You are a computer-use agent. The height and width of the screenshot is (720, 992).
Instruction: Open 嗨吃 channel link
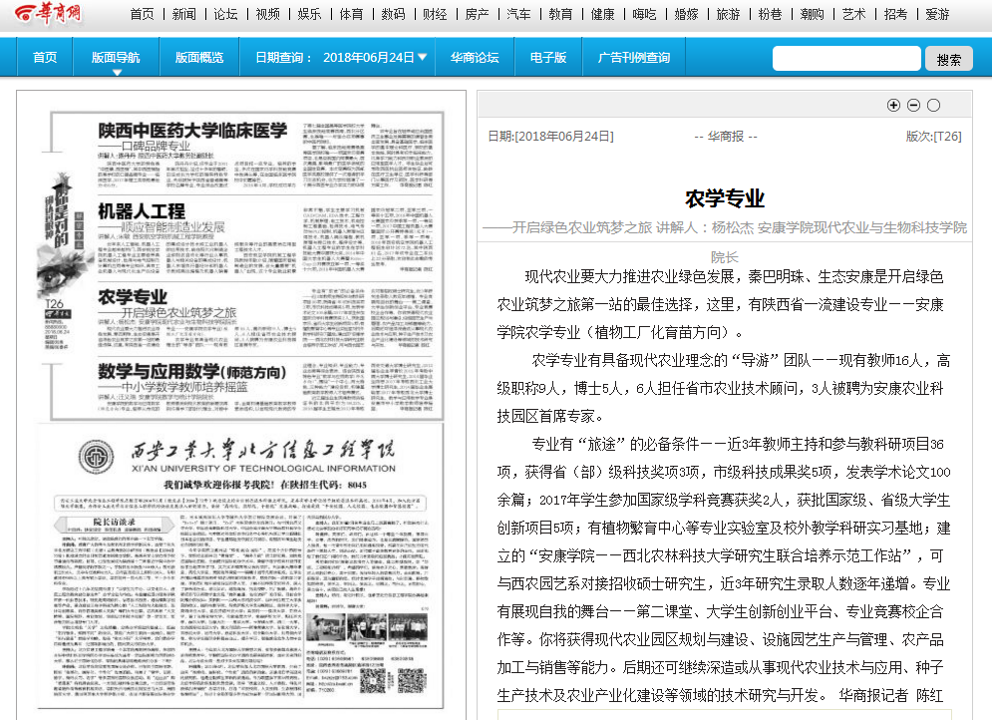click(644, 14)
